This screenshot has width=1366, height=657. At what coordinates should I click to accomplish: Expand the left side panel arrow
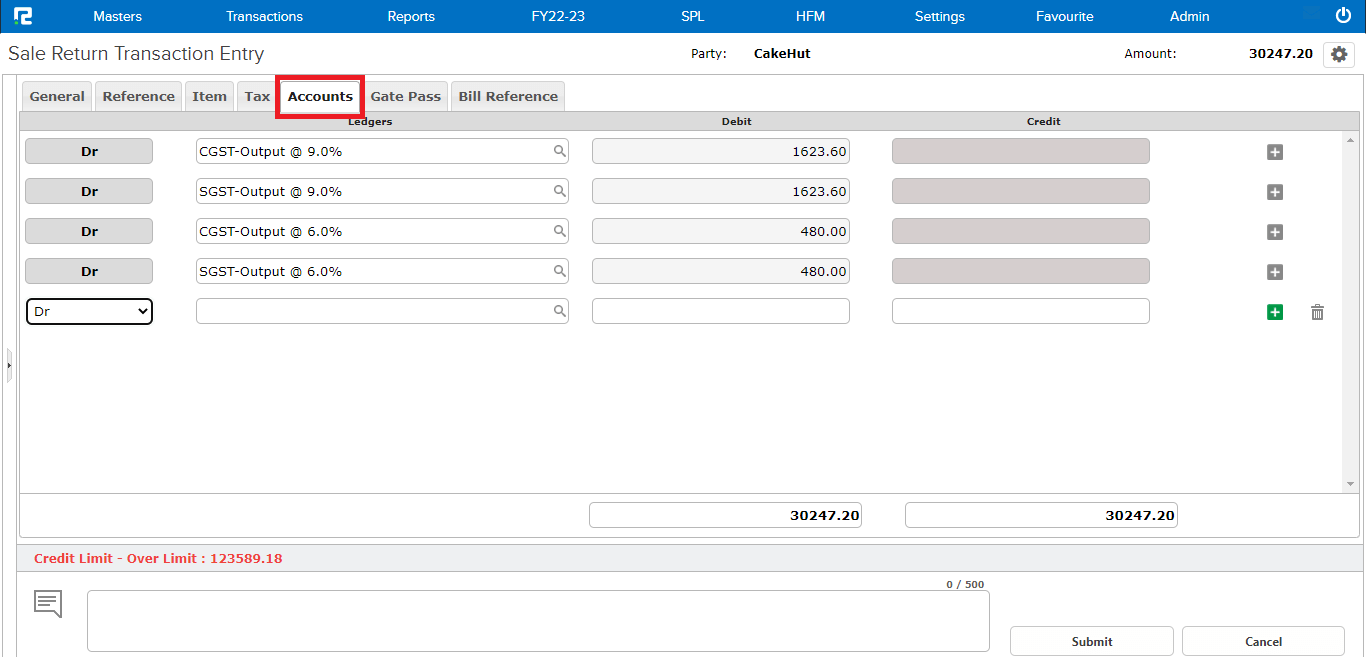[x=9, y=366]
